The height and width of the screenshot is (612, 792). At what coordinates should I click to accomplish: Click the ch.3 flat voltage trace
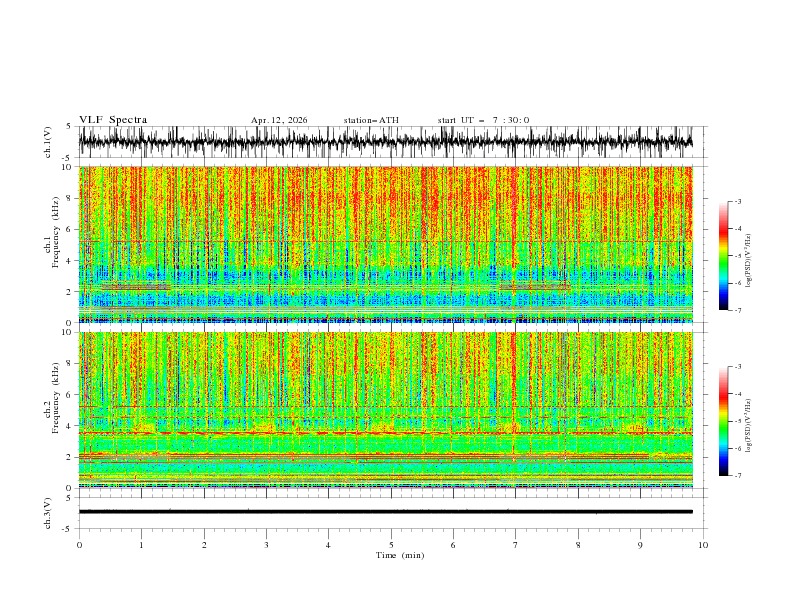[x=386, y=512]
